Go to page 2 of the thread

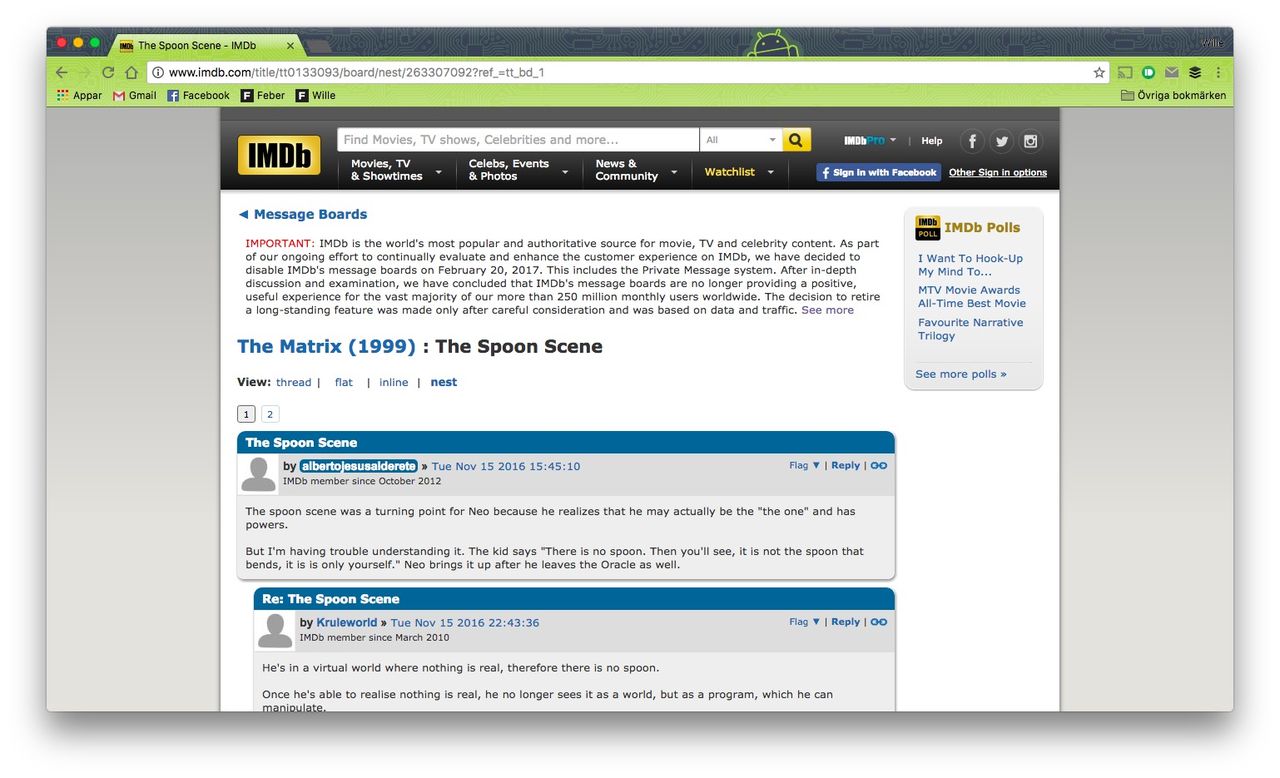coord(270,414)
